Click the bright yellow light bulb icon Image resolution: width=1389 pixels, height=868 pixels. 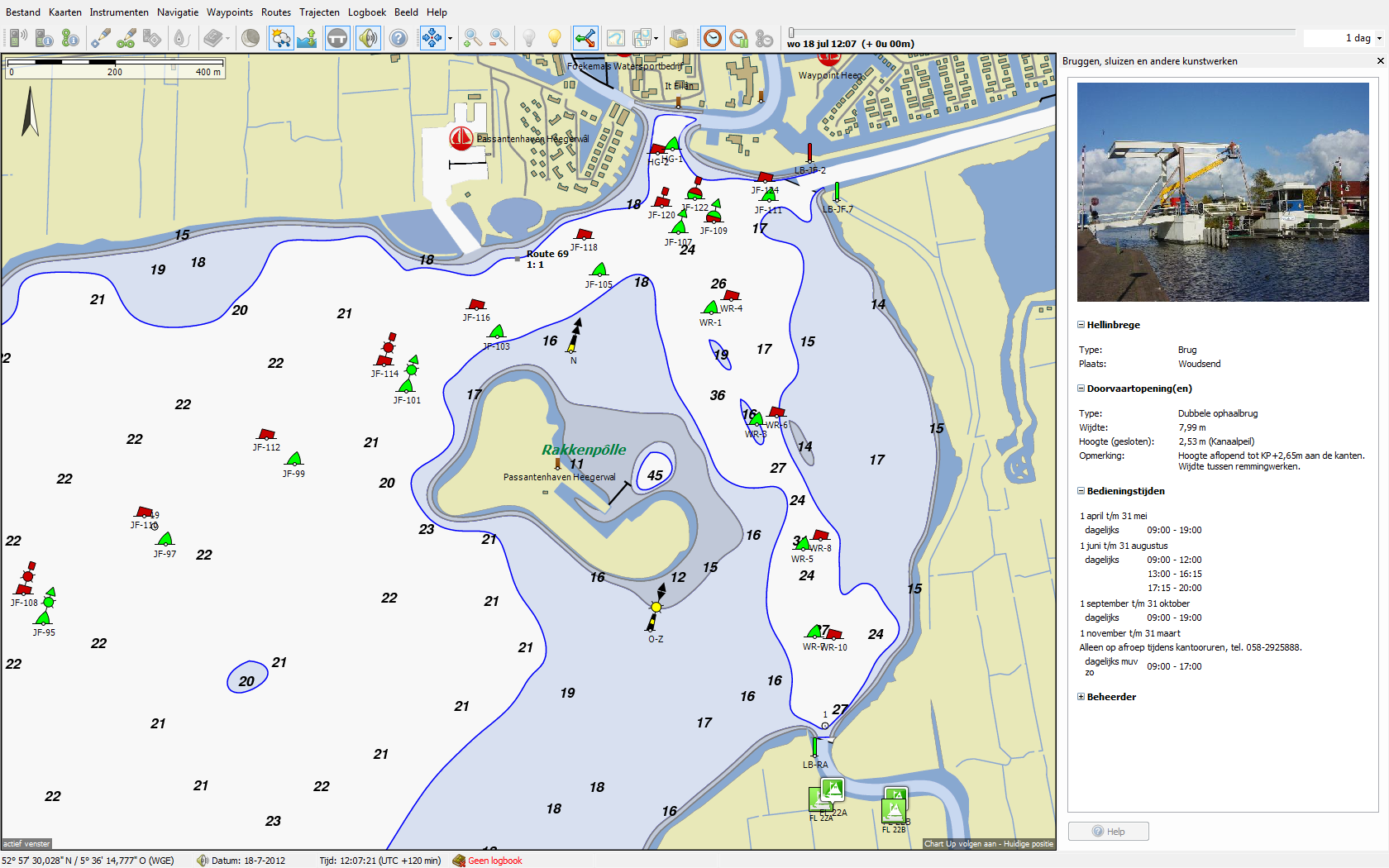pos(555,38)
